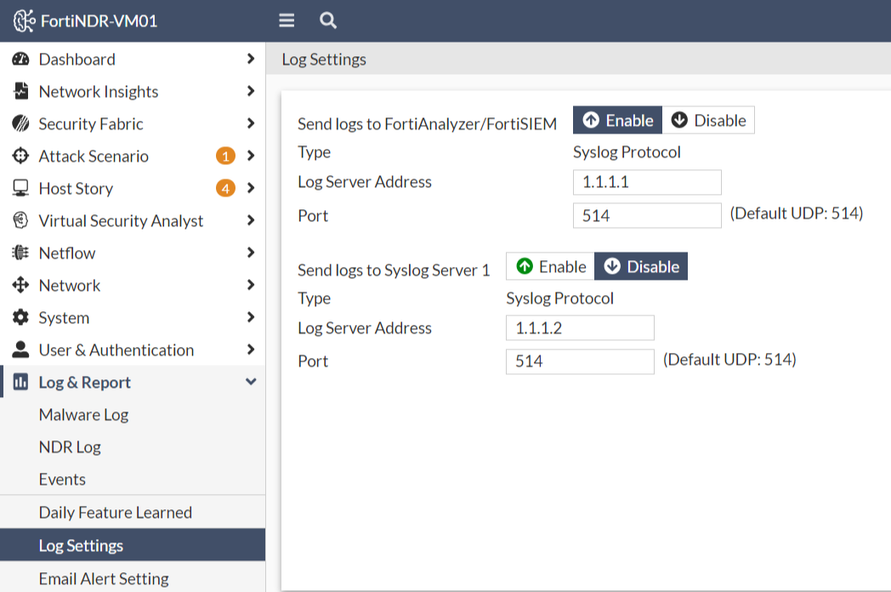Expand the Network Insights submenu arrow
This screenshot has height=592, width=891.
tap(250, 91)
